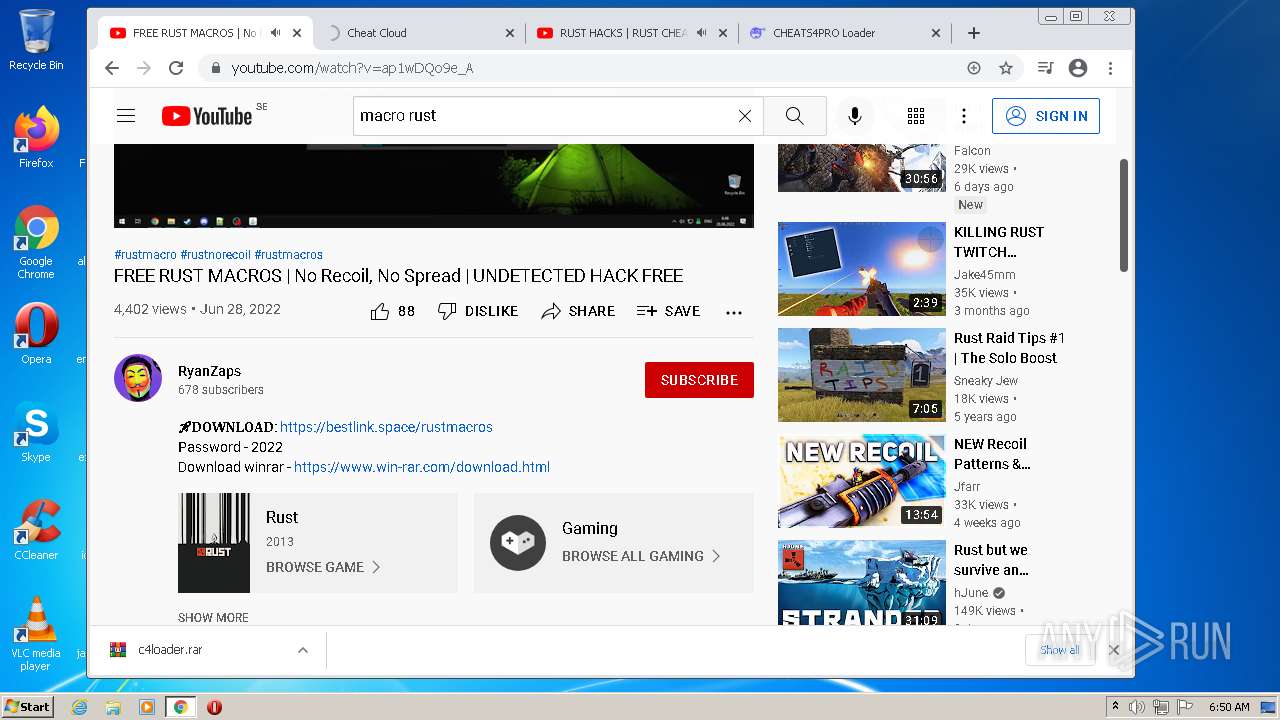This screenshot has width=1280, height=720.
Task: Reload the page in Chrome
Action: [176, 68]
